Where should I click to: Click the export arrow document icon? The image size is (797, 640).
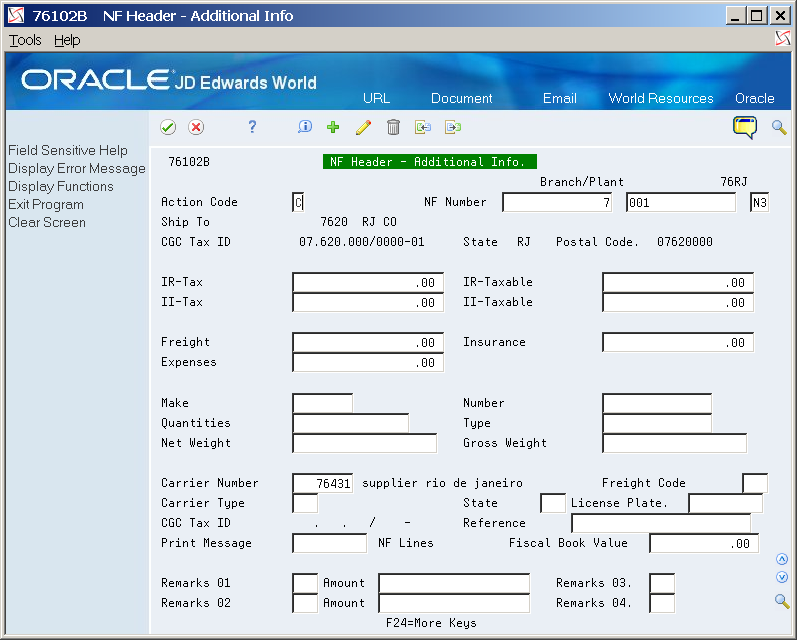452,127
